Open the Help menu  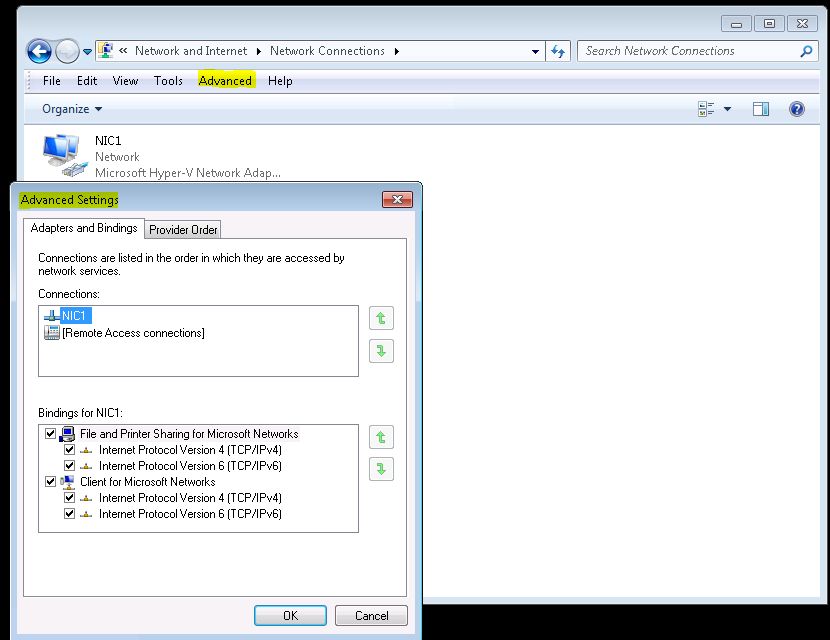point(280,81)
